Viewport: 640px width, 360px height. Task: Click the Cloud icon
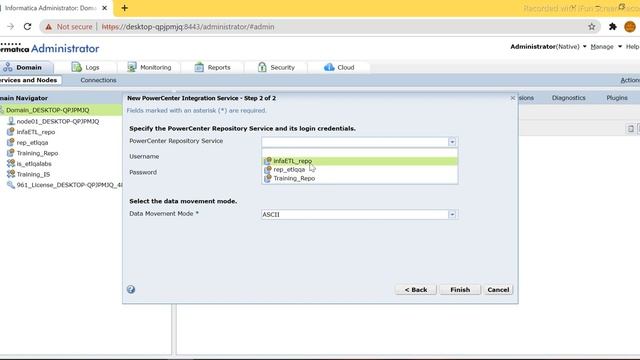[329, 67]
